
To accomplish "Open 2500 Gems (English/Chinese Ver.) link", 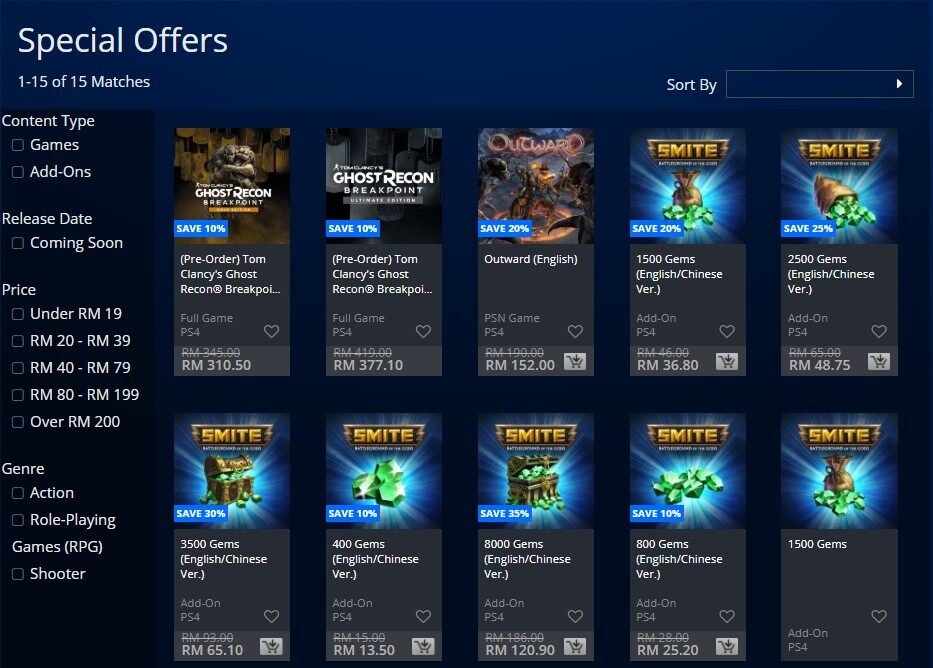I will coord(831,274).
